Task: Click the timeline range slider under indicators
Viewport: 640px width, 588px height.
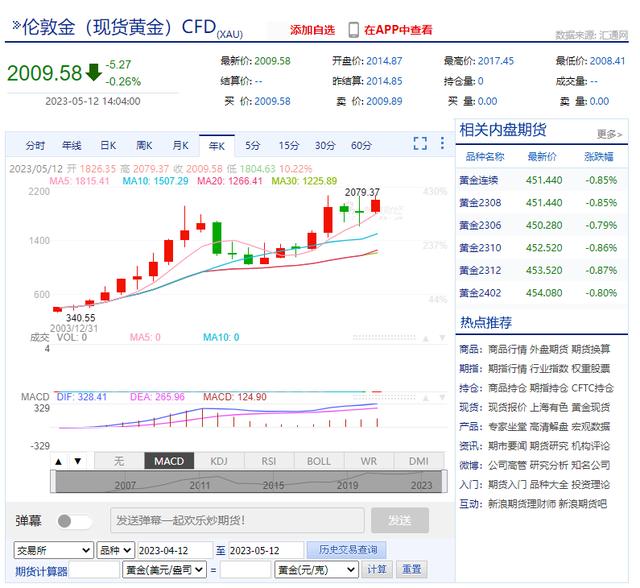Action: (245, 483)
